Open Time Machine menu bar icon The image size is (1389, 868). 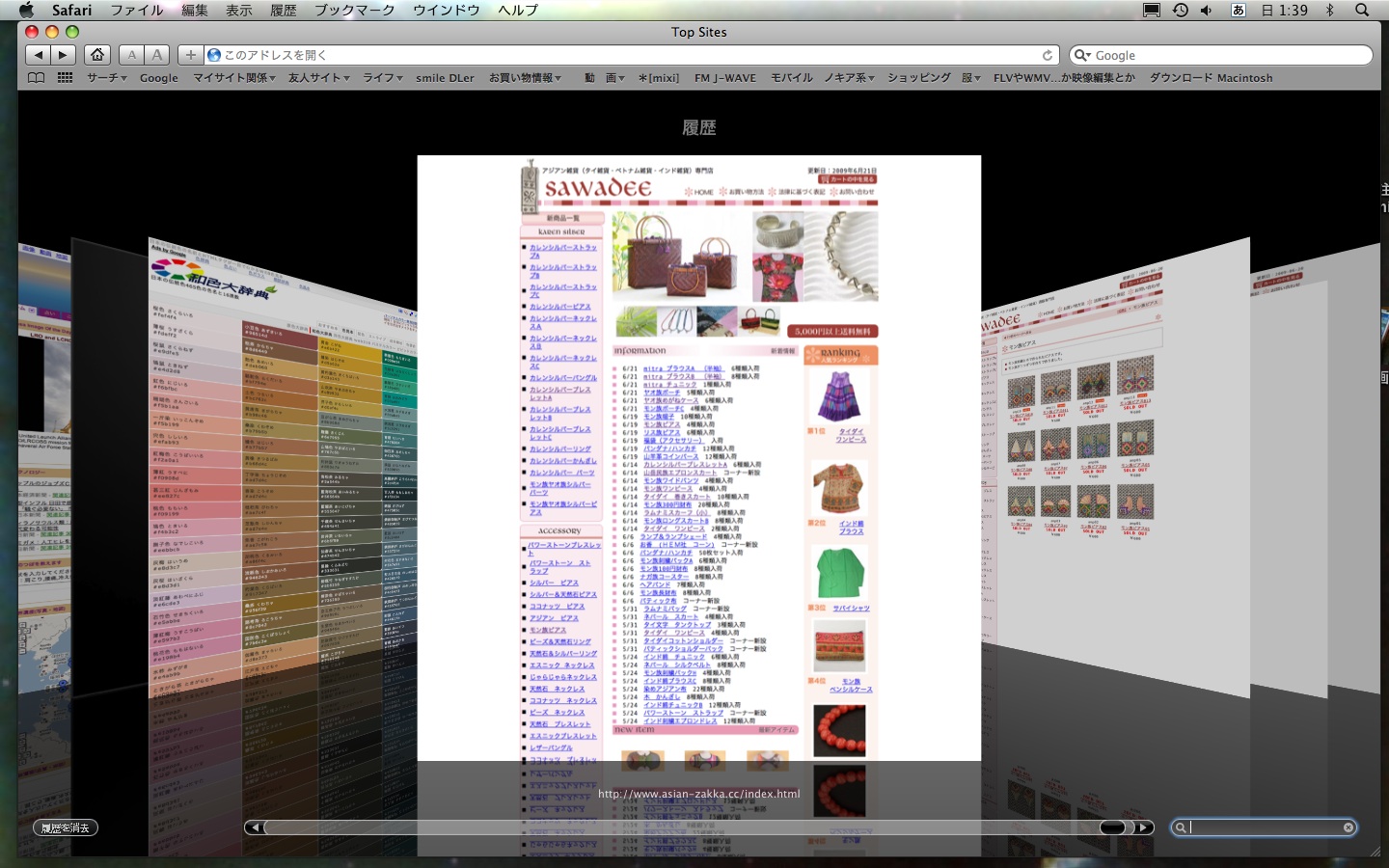click(1180, 10)
